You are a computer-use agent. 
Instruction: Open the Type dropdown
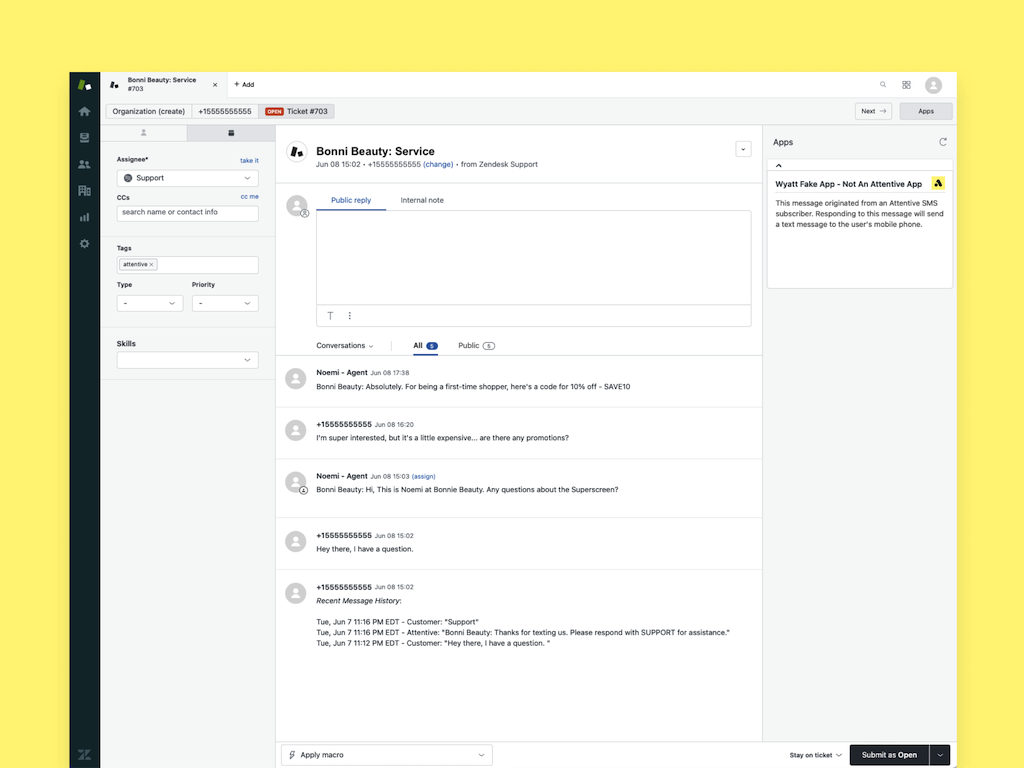point(150,303)
